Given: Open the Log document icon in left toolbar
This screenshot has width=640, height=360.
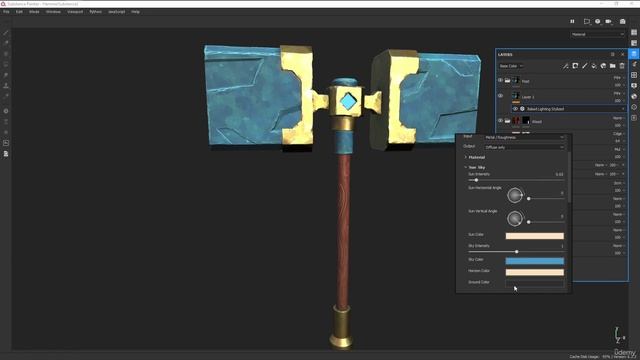Looking at the screenshot, I should [6, 154].
